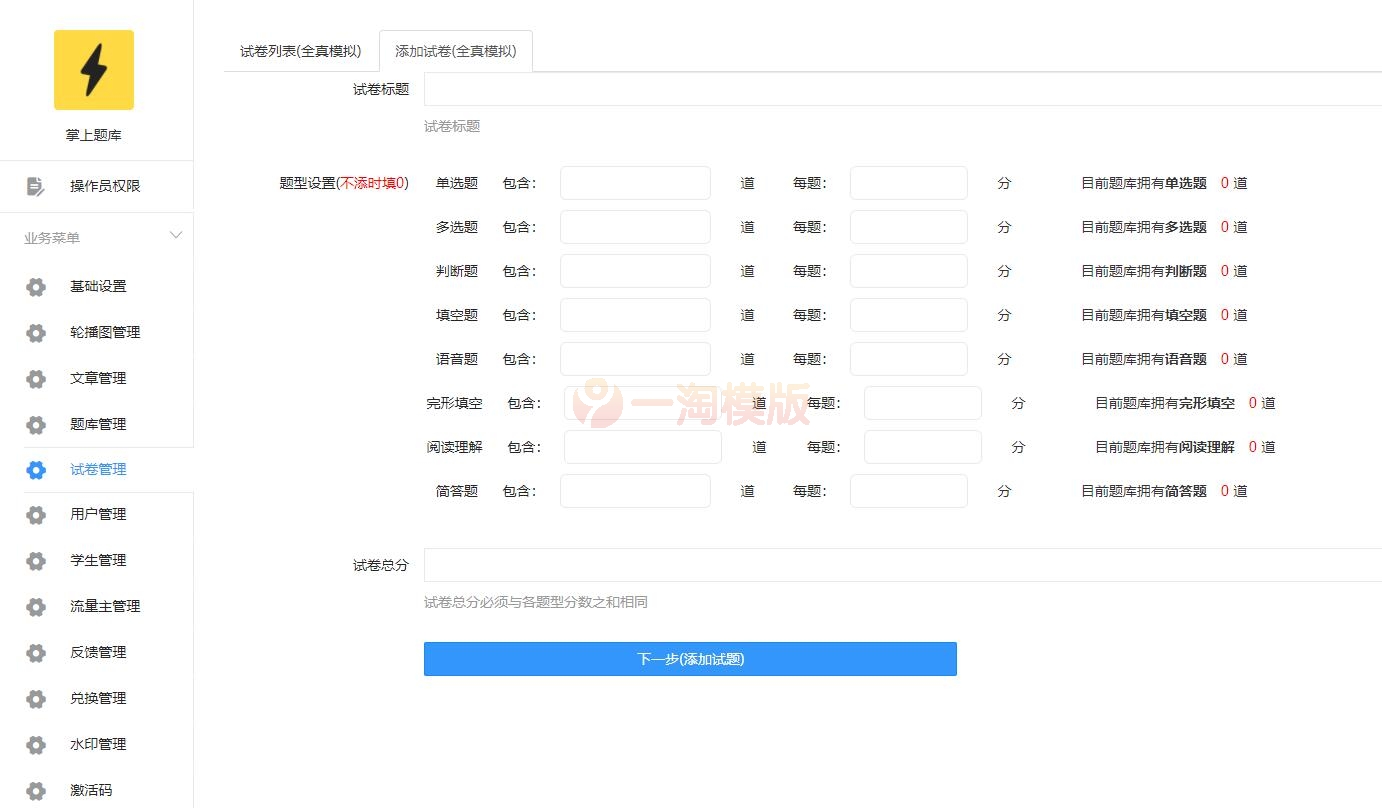This screenshot has height=808, width=1382.
Task: Select the 试卷管理 sidebar icon
Action: [36, 469]
